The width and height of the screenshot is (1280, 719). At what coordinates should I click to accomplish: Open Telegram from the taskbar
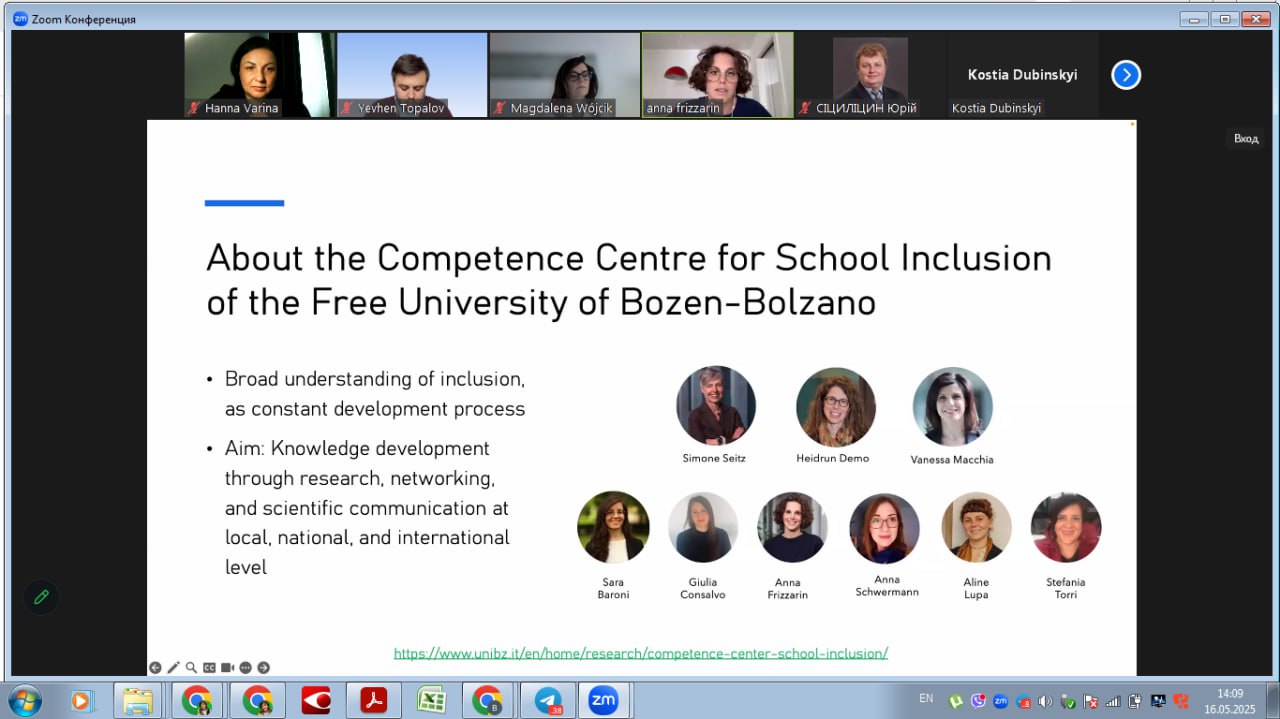547,701
